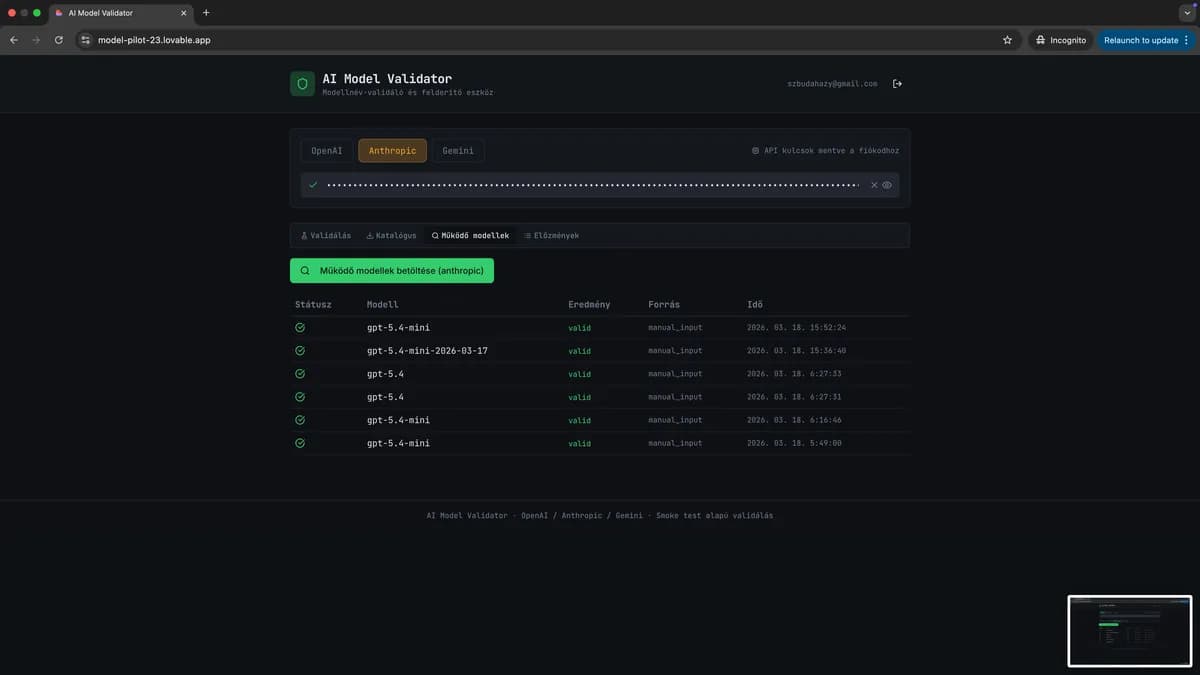This screenshot has width=1200, height=675.
Task: Click the Incognito indicator button
Action: tap(1061, 40)
